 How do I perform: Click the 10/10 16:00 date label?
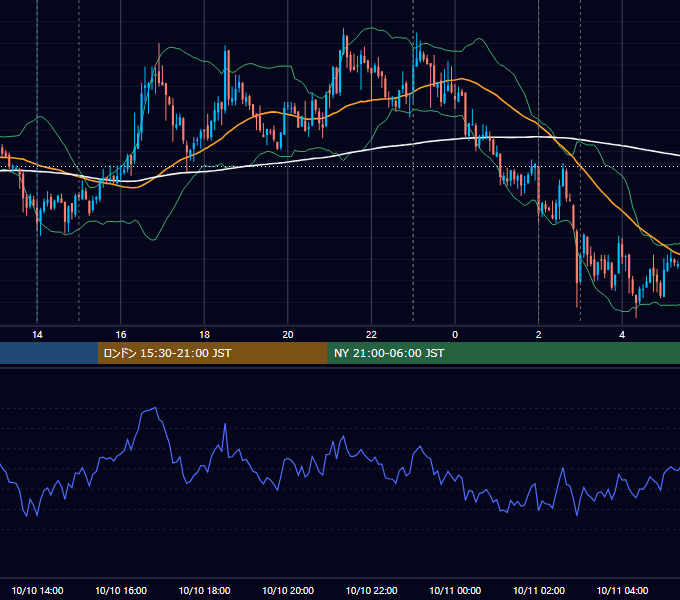point(121,590)
